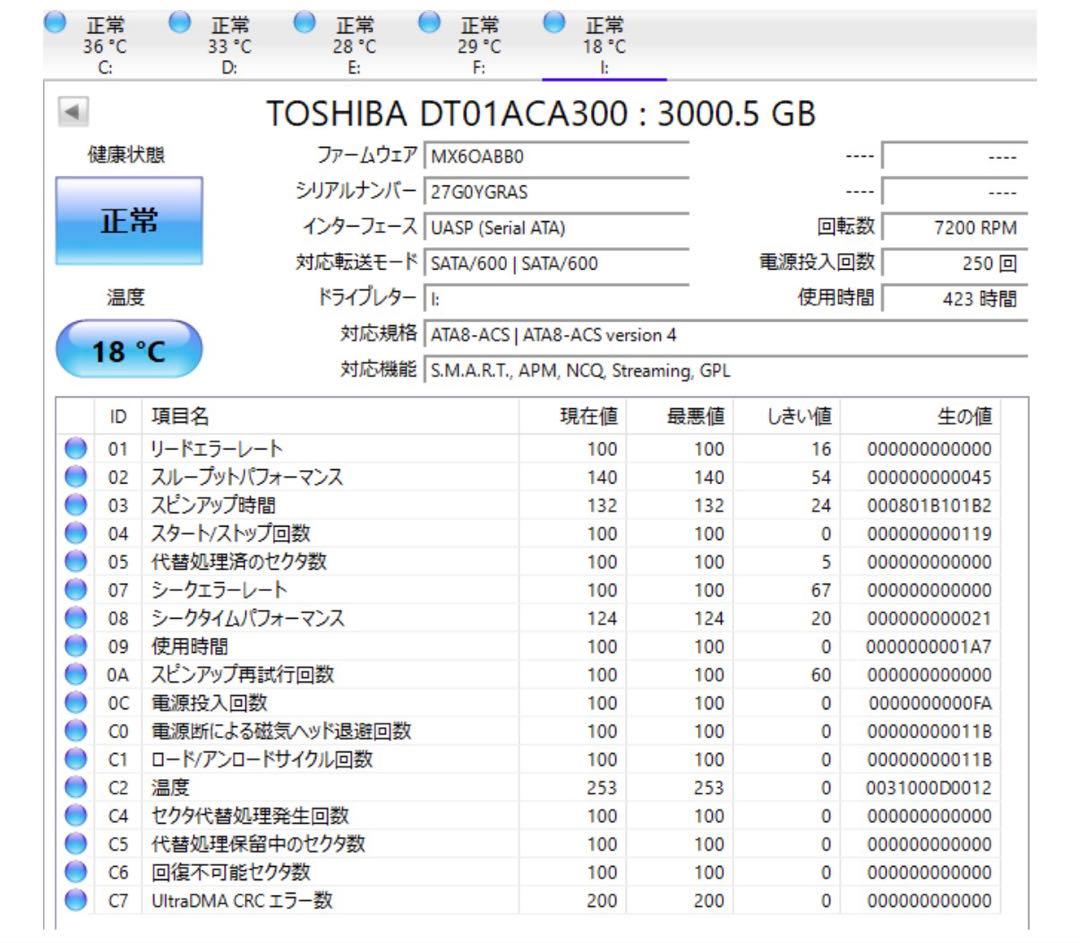Screen dimensions: 1080x943
Task: Click the blue dot next to シークエラーレート
Action: tap(73, 590)
